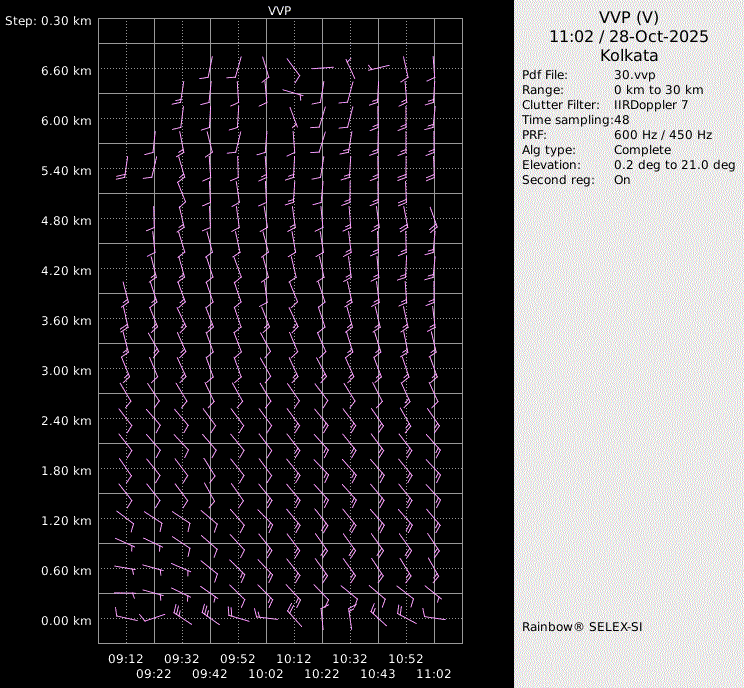This screenshot has height=688, width=744.
Task: Select the Kolkata station name
Action: 628,55
